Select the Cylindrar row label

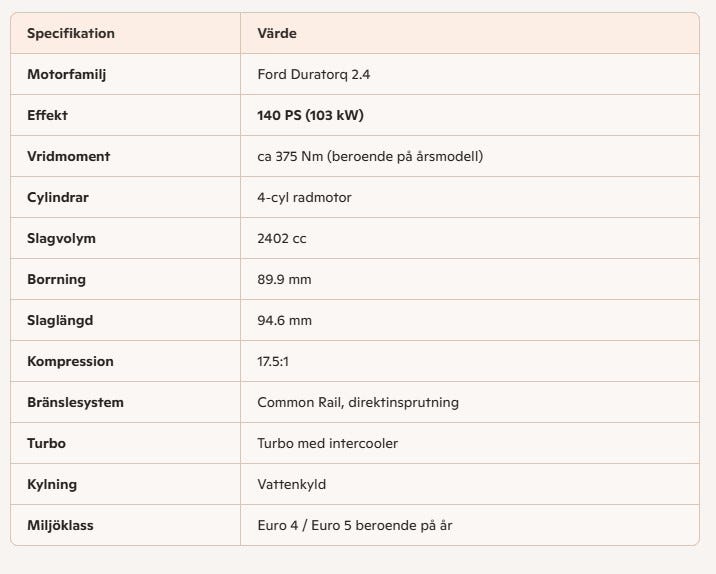coord(58,197)
